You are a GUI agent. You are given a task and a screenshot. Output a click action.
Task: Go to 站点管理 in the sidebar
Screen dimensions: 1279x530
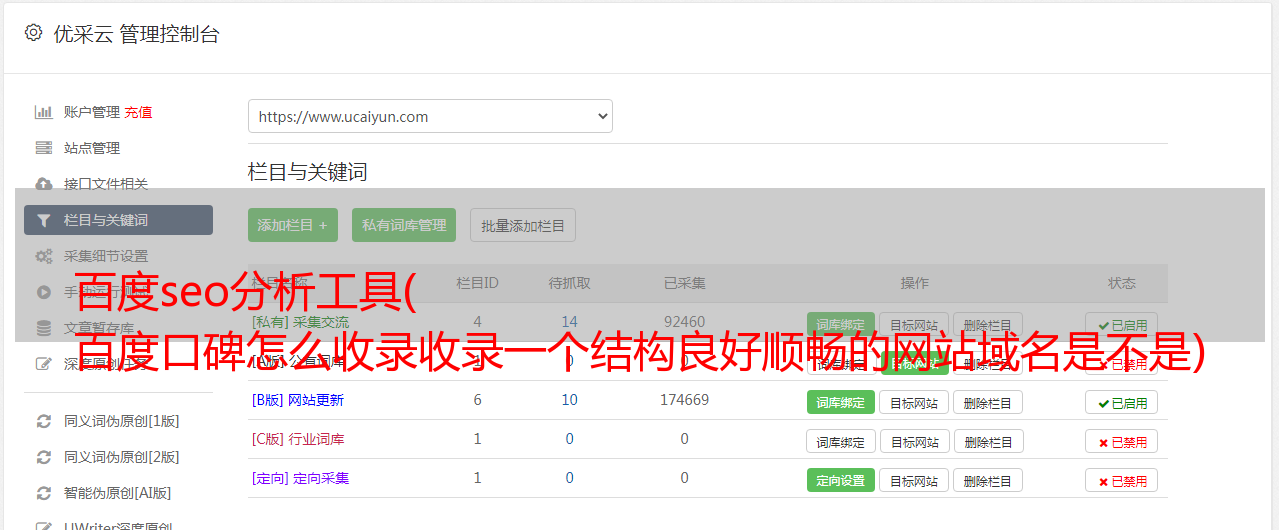tap(92, 148)
